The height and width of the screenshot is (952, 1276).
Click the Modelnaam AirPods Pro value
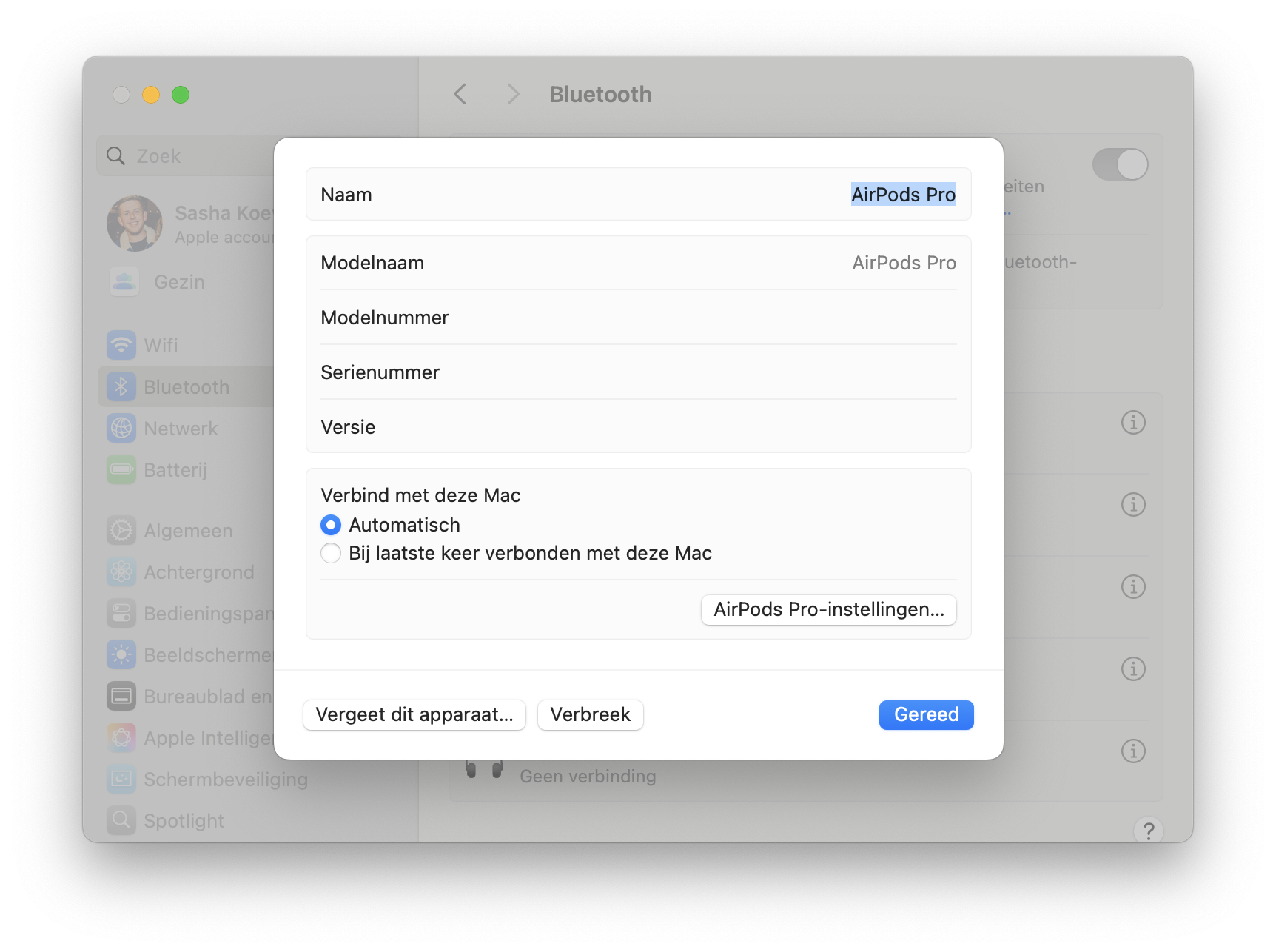pos(904,263)
